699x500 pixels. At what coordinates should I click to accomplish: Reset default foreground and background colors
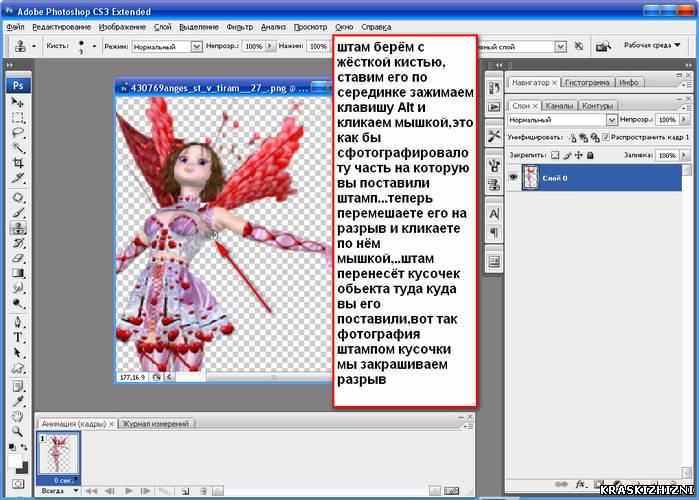click(12, 447)
